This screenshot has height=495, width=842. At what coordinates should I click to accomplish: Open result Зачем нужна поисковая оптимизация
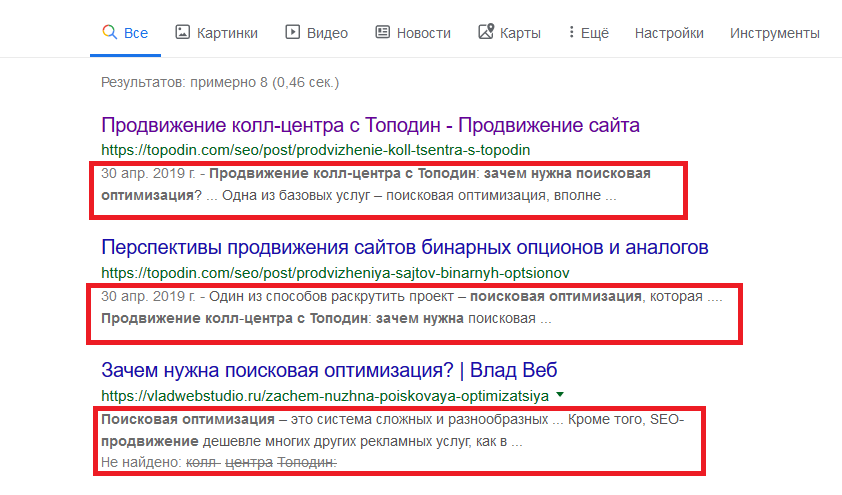329,370
